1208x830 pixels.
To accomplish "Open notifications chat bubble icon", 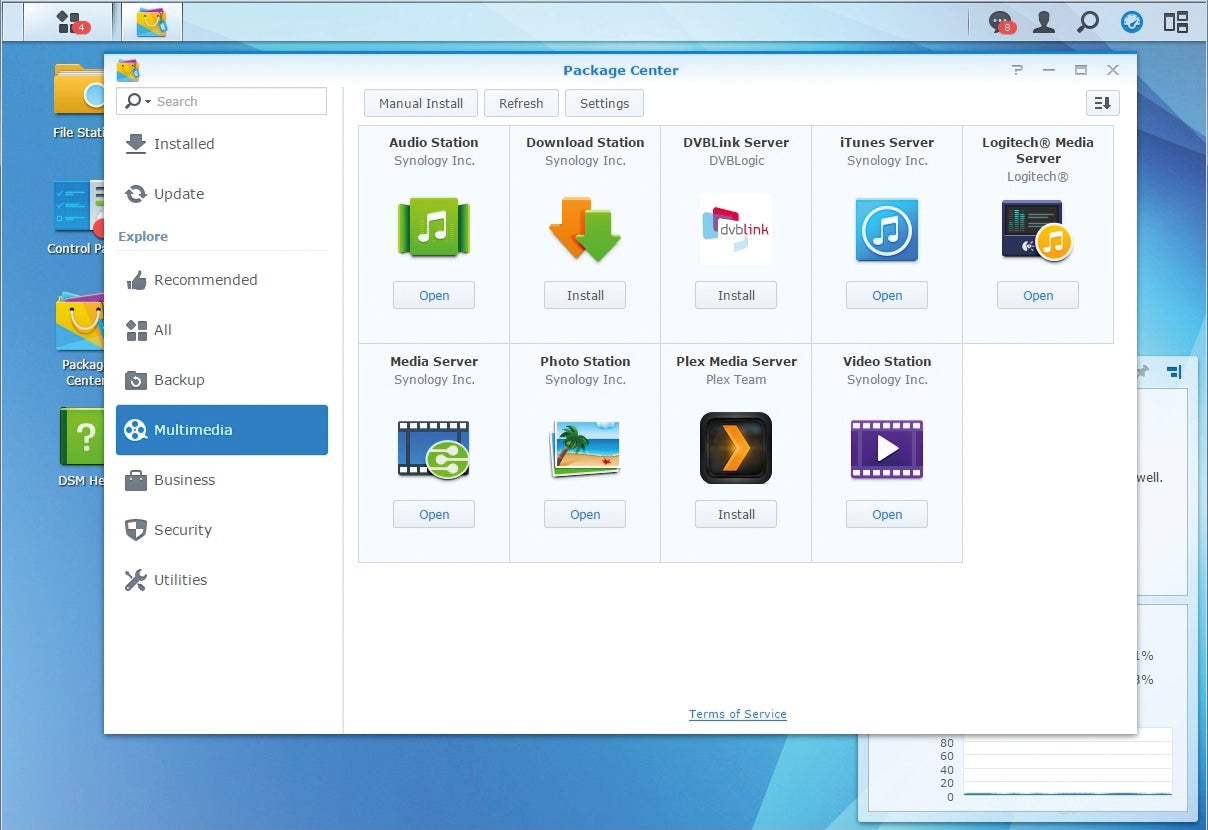I will 1001,22.
